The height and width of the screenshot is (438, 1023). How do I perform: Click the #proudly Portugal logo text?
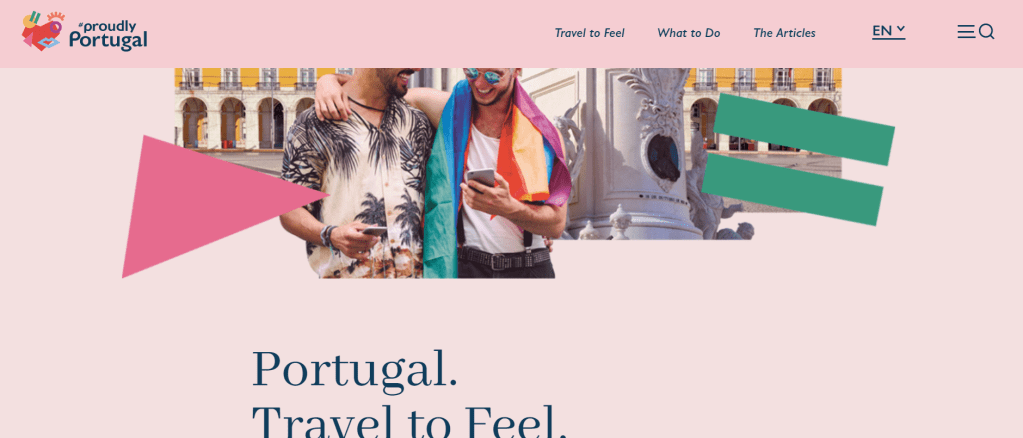coord(108,35)
